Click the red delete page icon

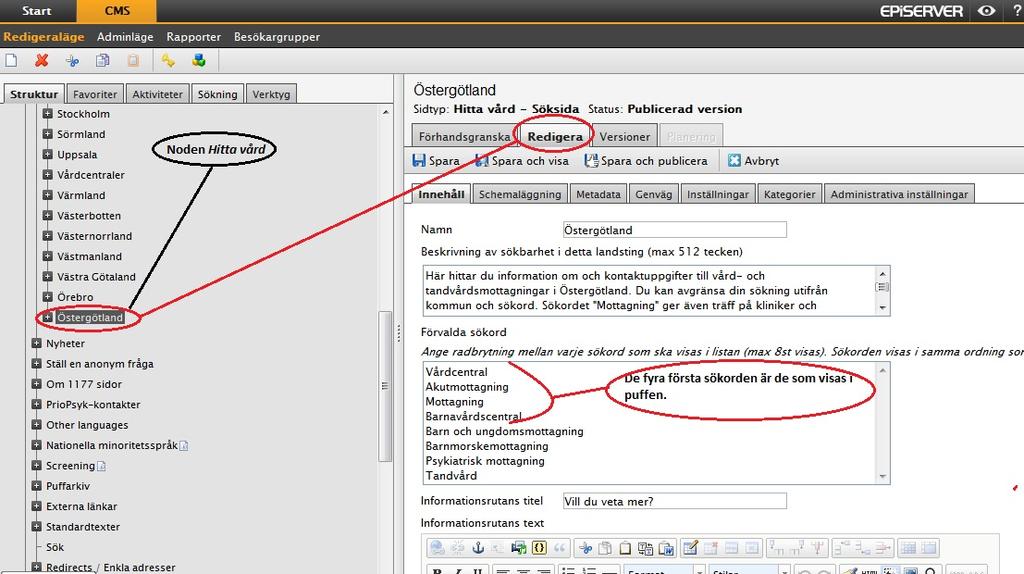tap(42, 61)
